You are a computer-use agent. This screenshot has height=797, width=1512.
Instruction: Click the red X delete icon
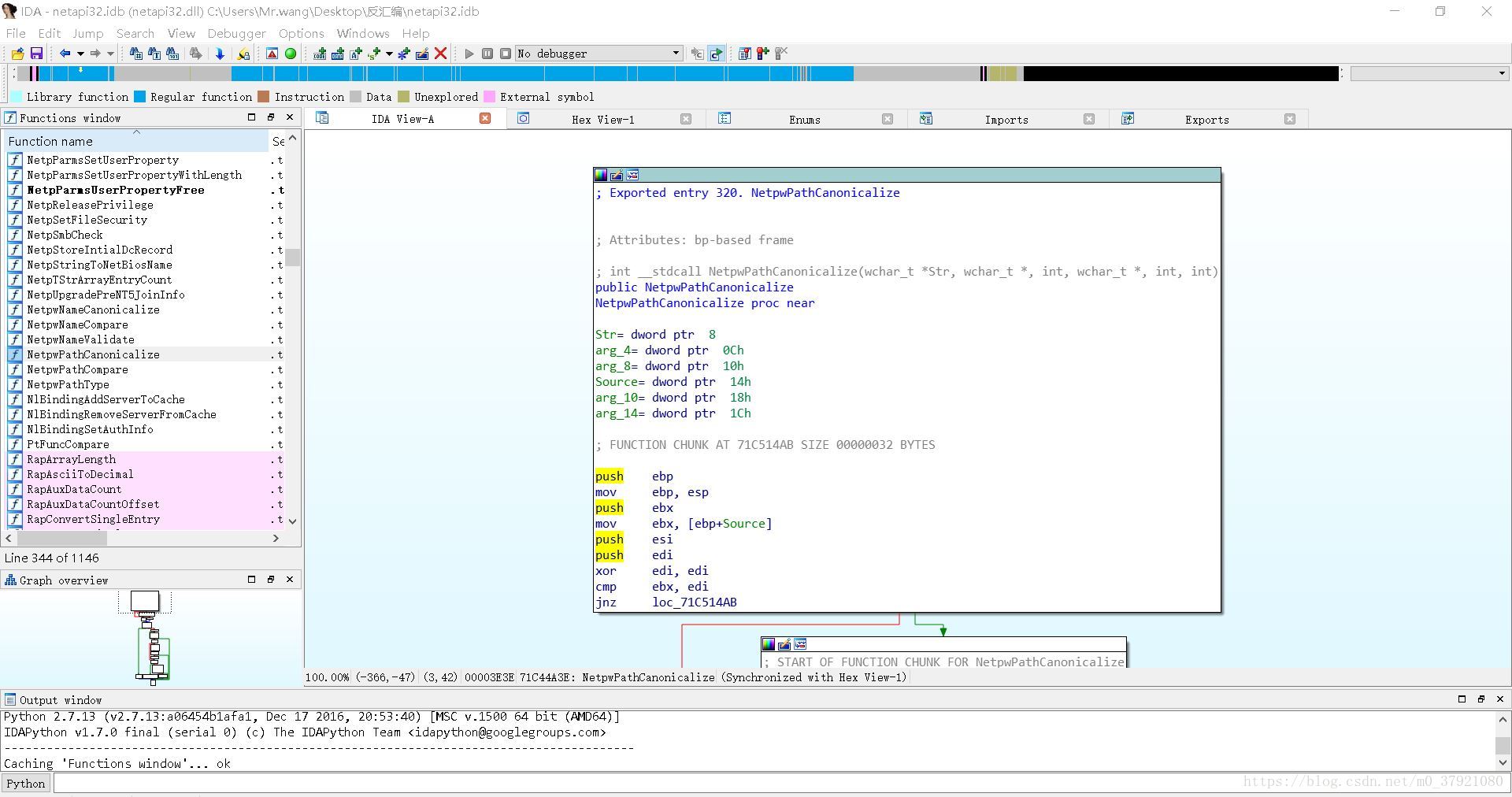tap(441, 54)
